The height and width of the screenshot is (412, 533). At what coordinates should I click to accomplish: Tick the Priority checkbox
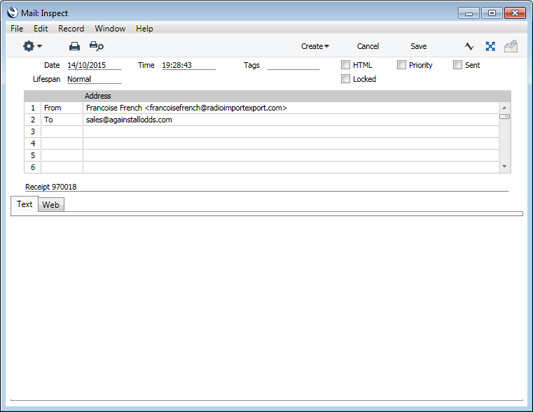coord(401,65)
